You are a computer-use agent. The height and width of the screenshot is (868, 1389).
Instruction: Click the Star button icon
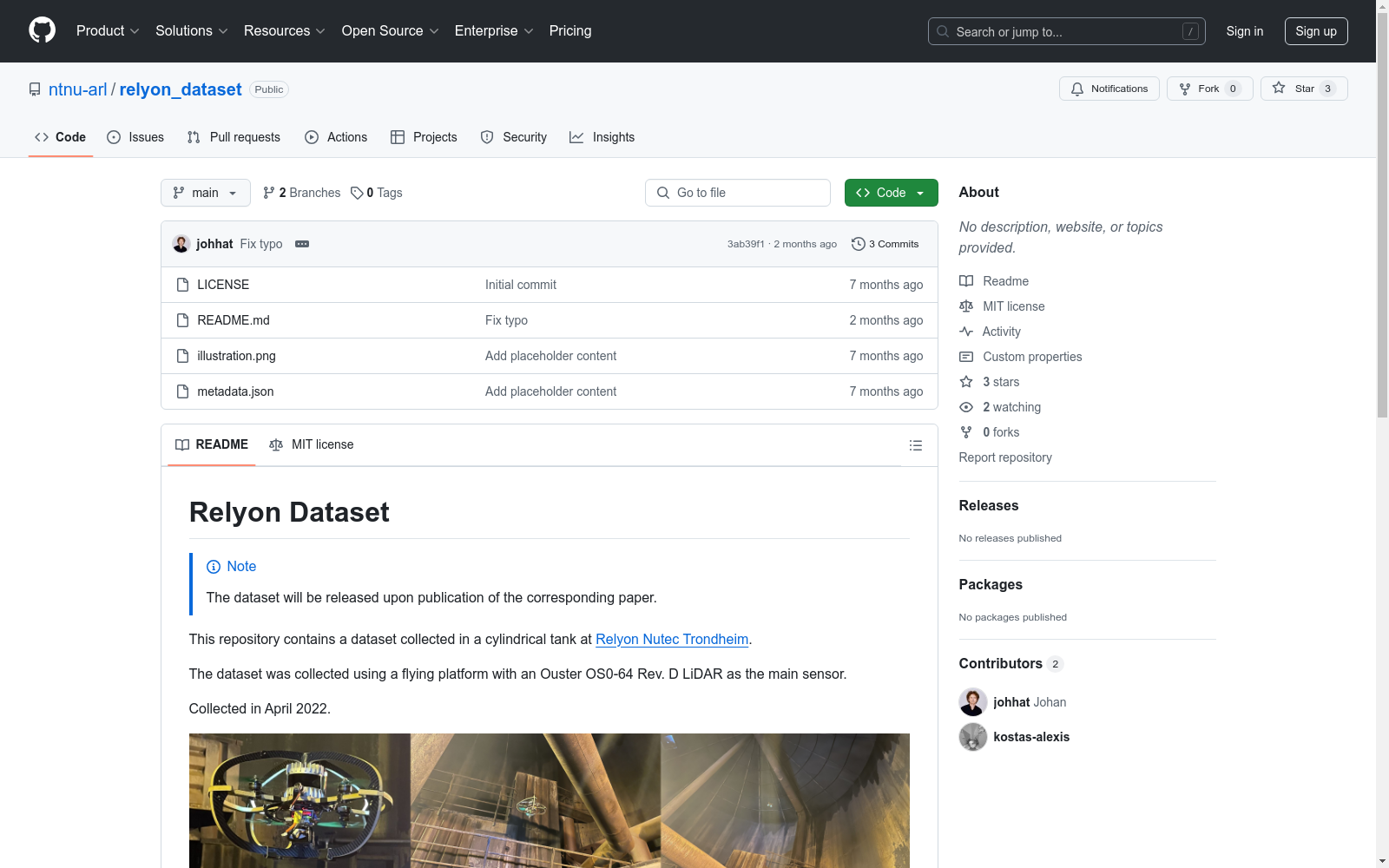coord(1279,89)
